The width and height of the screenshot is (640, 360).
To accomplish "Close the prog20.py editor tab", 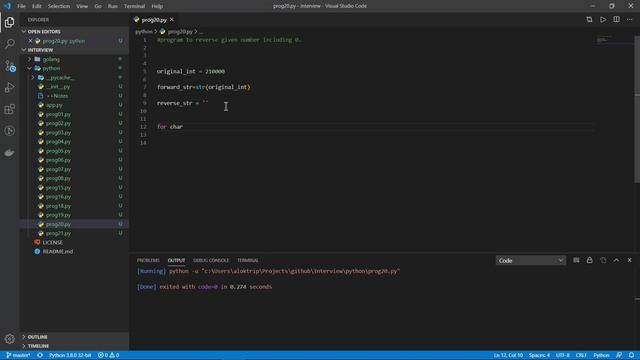I will point(172,20).
